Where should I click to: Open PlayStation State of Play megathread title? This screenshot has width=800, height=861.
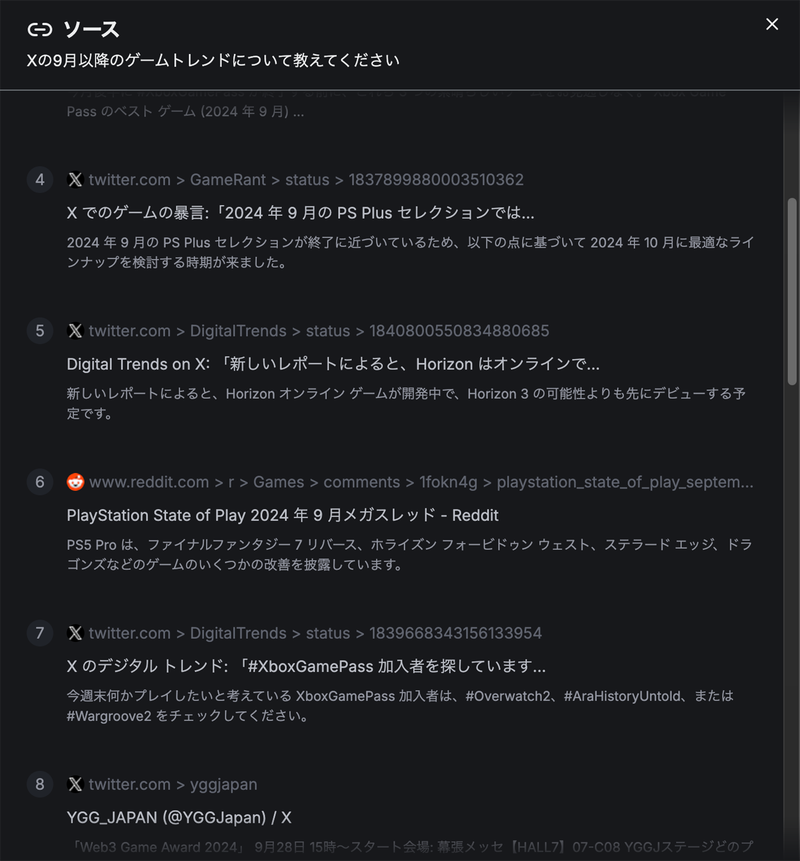coord(282,515)
